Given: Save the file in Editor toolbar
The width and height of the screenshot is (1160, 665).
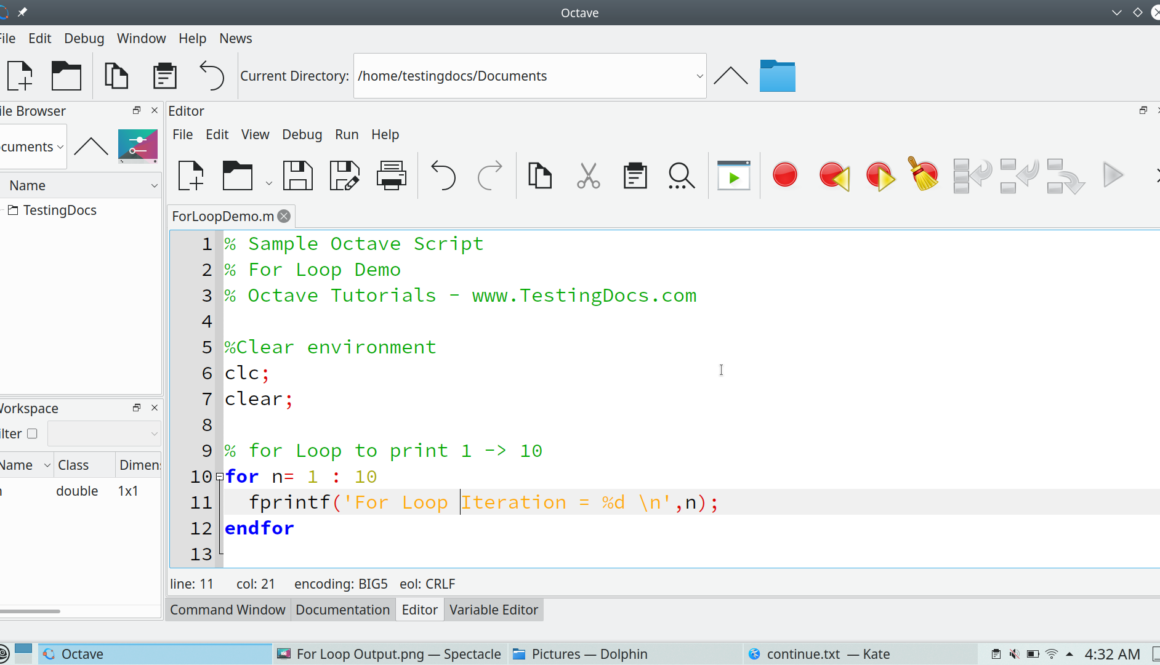Looking at the screenshot, I should pyautogui.click(x=297, y=176).
